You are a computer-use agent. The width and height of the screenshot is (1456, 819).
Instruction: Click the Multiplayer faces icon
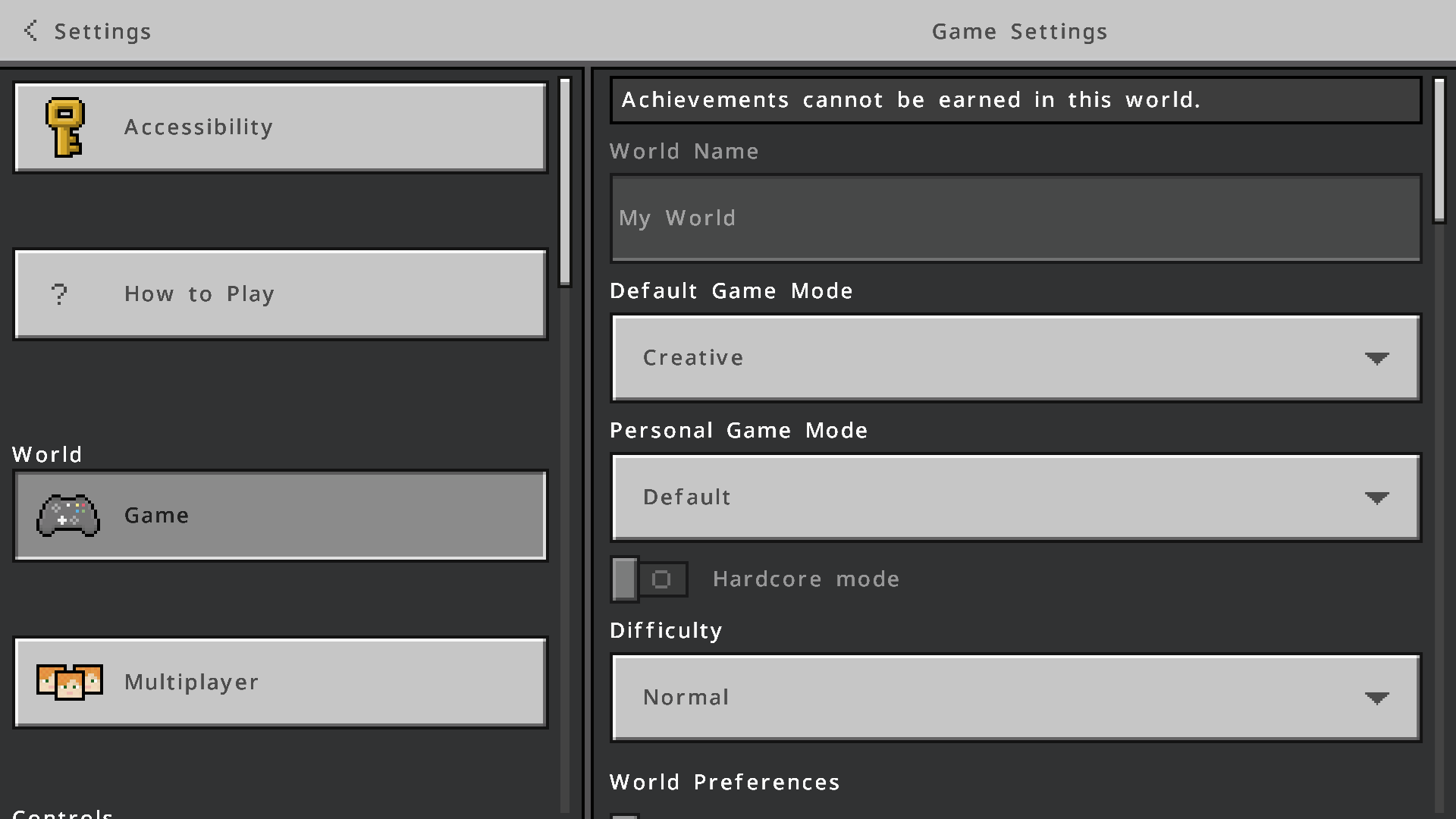pos(70,682)
